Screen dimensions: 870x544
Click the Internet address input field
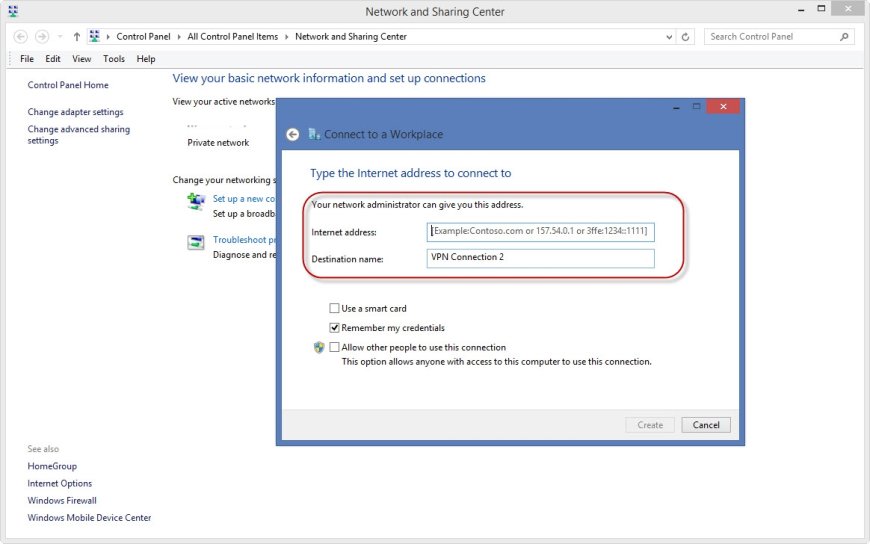pyautogui.click(x=540, y=231)
